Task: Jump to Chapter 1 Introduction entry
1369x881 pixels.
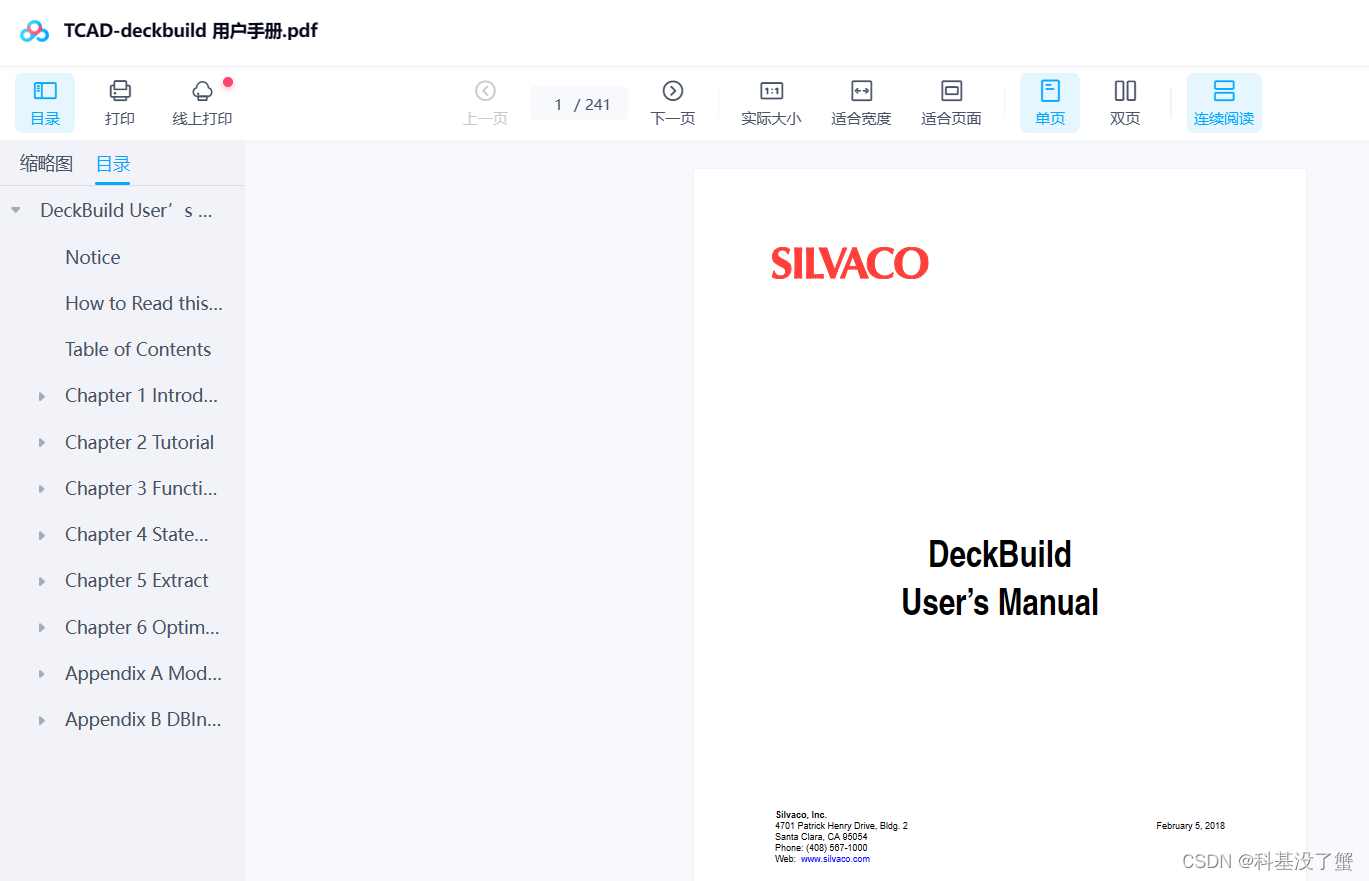Action: 141,395
